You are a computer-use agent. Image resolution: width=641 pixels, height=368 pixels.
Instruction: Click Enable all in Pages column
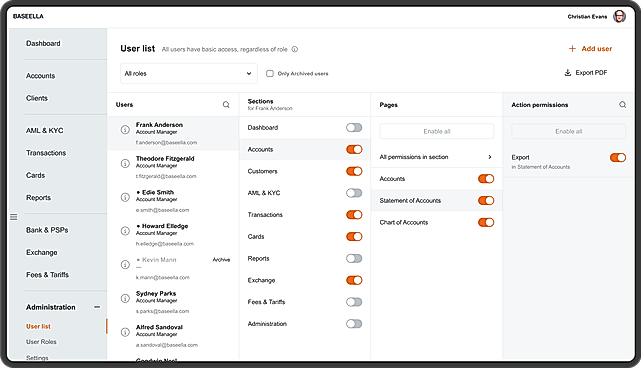click(x=437, y=131)
